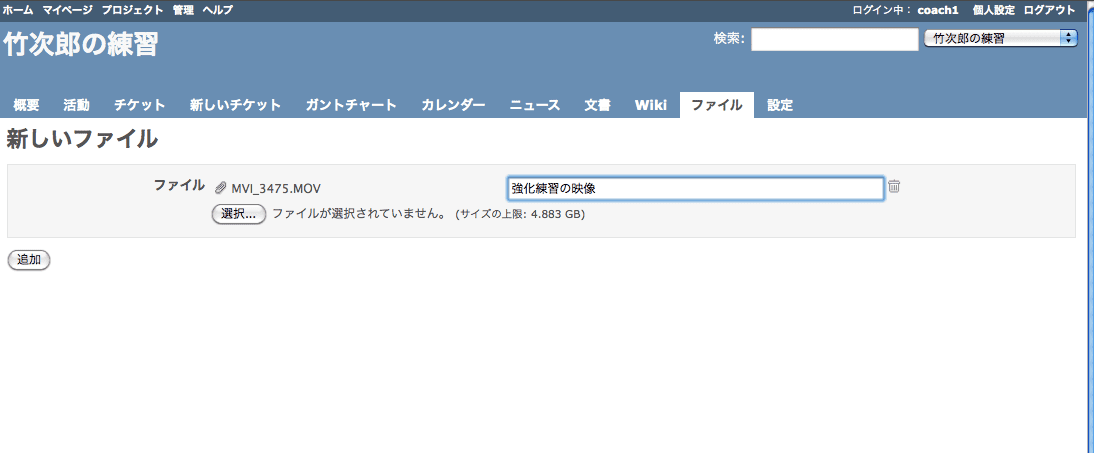Go to the Wiki tab
The image size is (1094, 453).
(651, 105)
